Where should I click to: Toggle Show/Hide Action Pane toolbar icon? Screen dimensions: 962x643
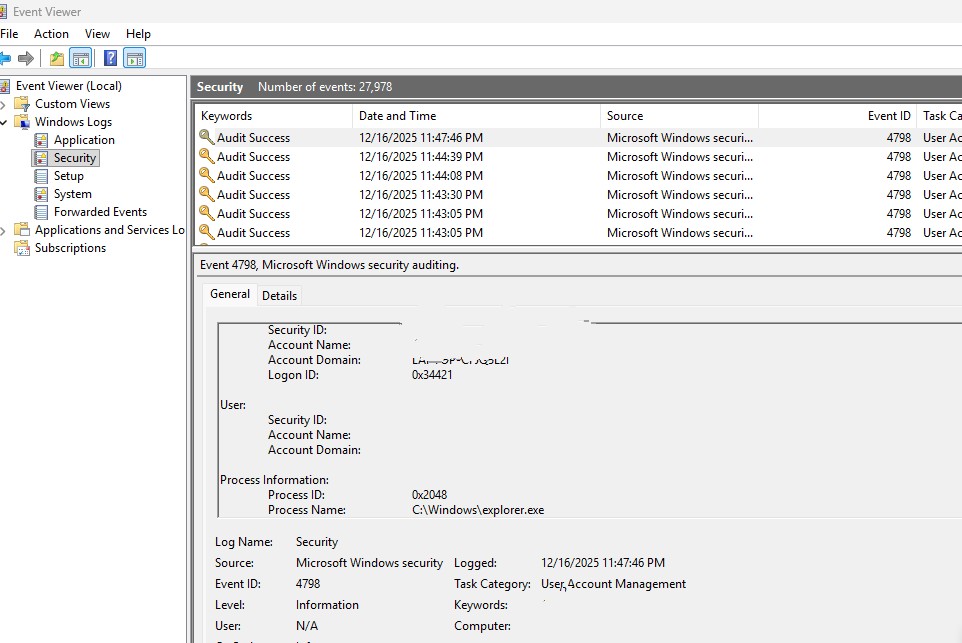tap(134, 58)
